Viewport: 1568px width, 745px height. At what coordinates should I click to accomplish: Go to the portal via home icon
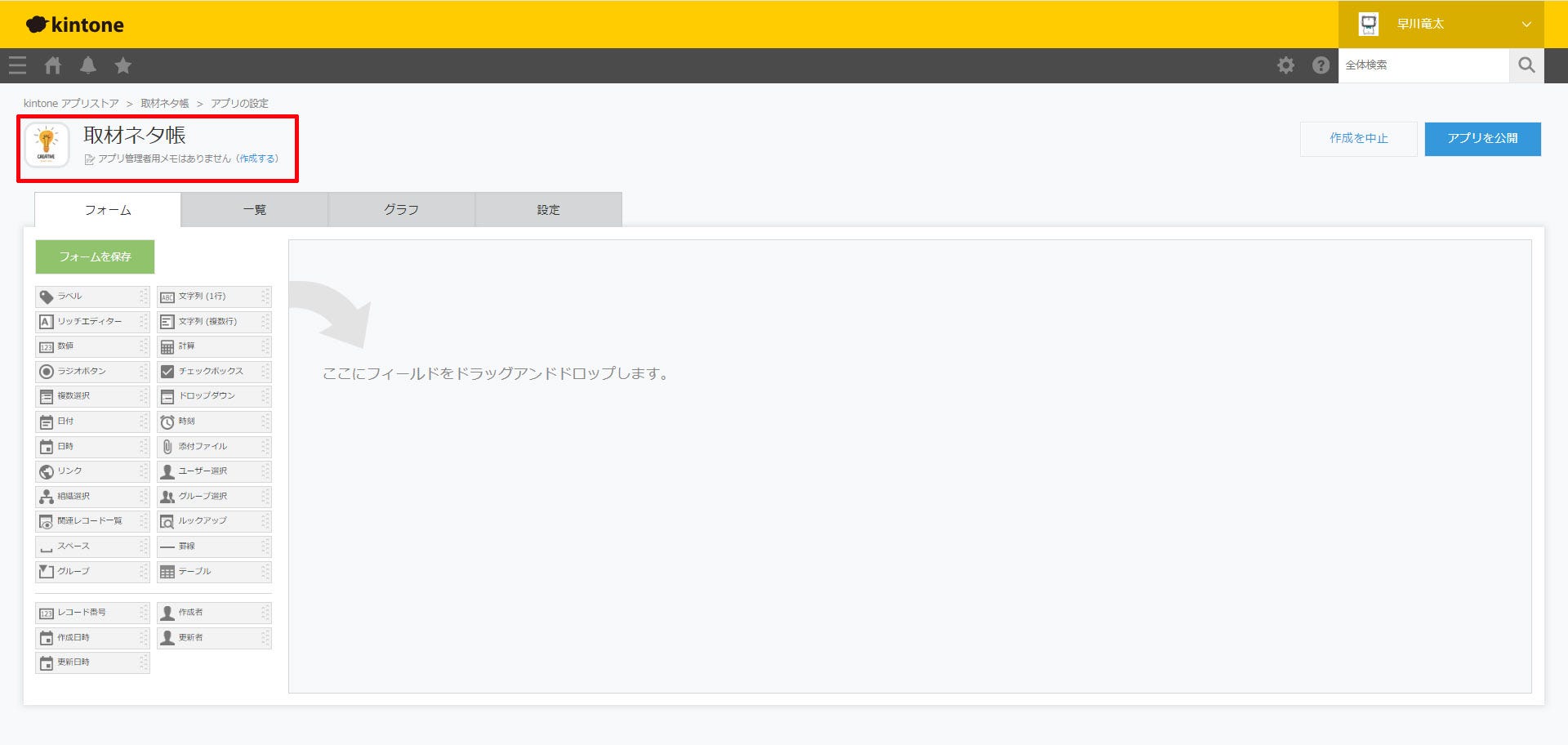[x=53, y=65]
